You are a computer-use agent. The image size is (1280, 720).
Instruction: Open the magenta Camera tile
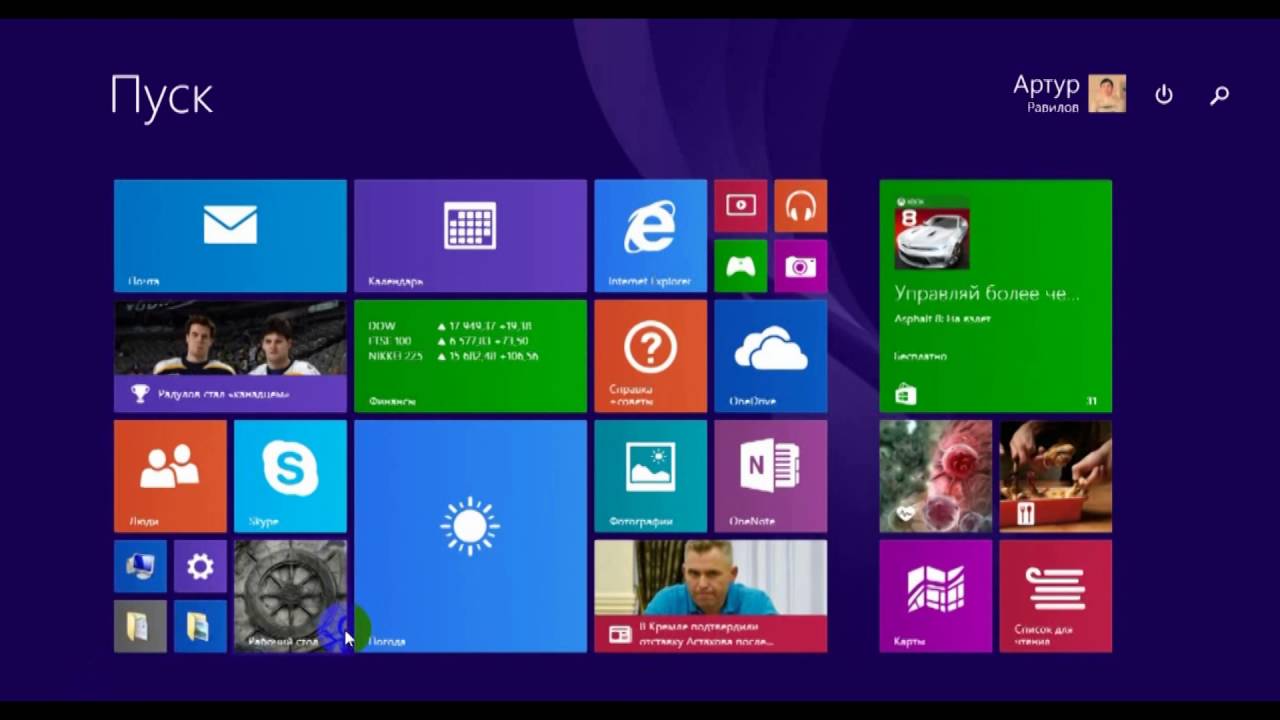800,266
